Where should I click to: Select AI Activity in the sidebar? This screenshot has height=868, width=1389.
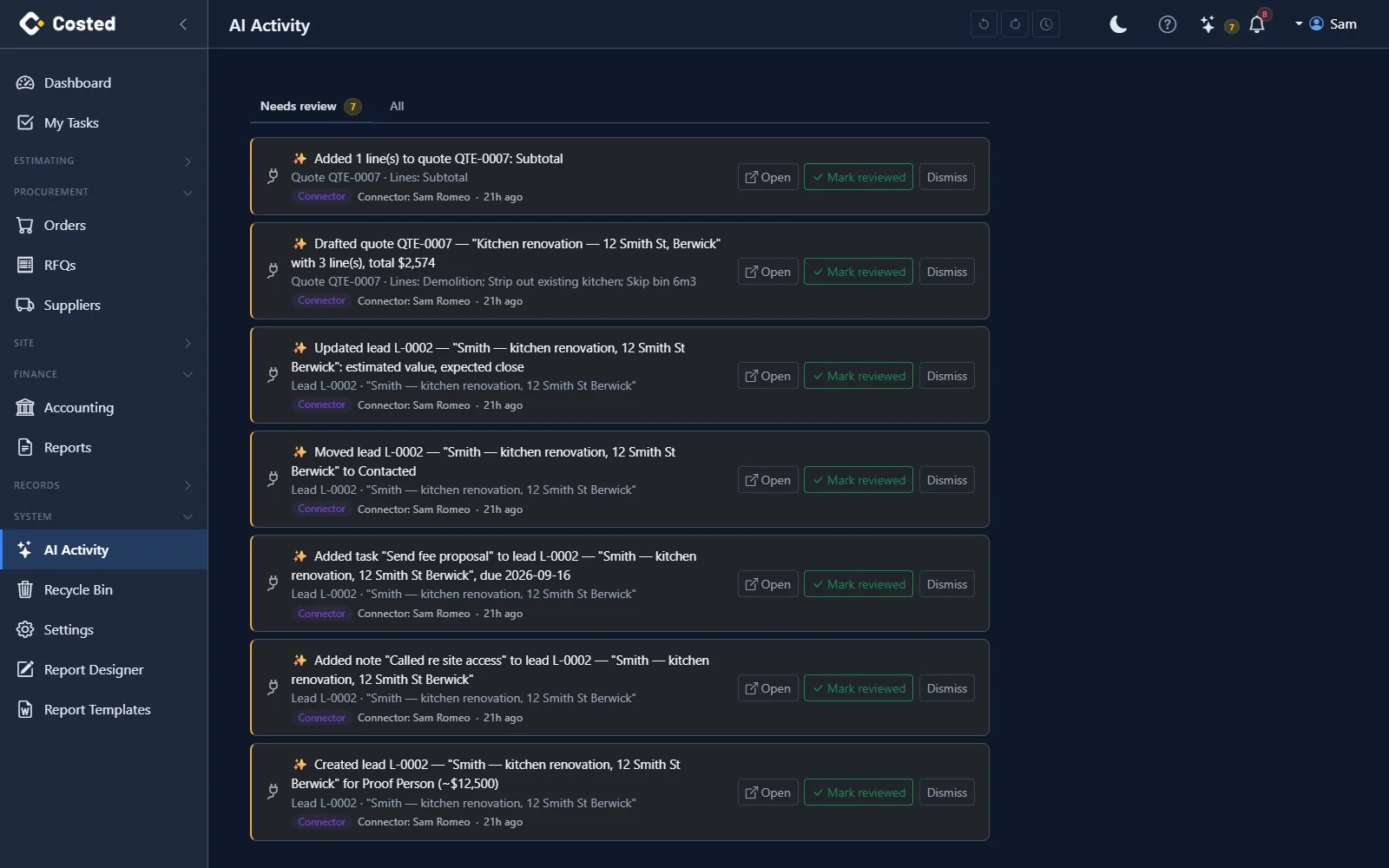(x=103, y=549)
